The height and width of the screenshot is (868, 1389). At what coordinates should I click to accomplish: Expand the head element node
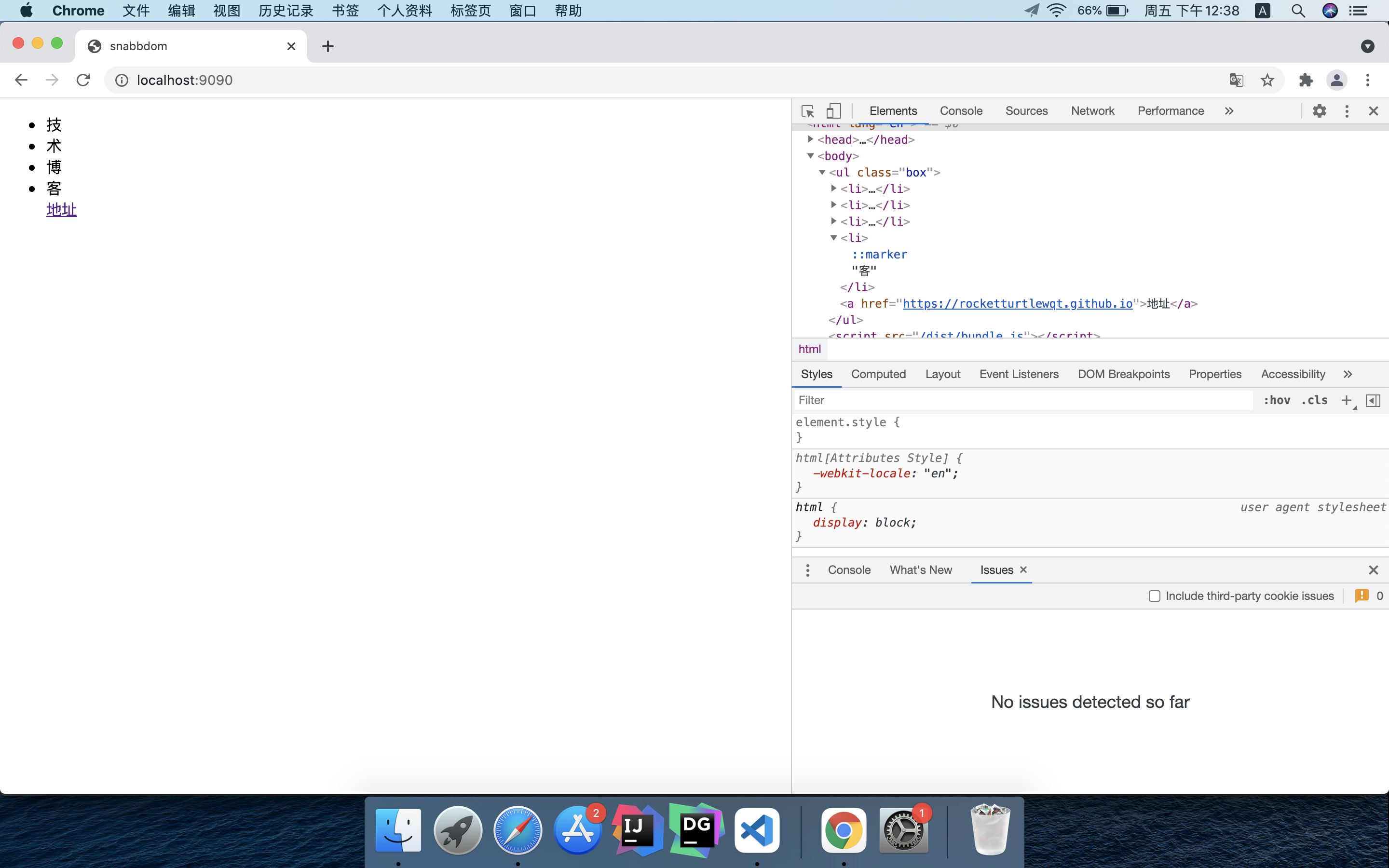click(x=810, y=139)
